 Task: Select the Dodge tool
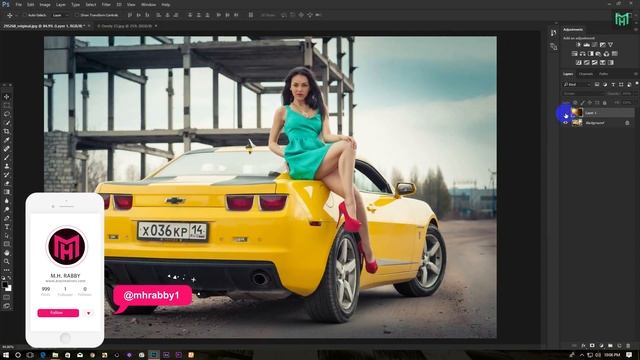tap(7, 209)
